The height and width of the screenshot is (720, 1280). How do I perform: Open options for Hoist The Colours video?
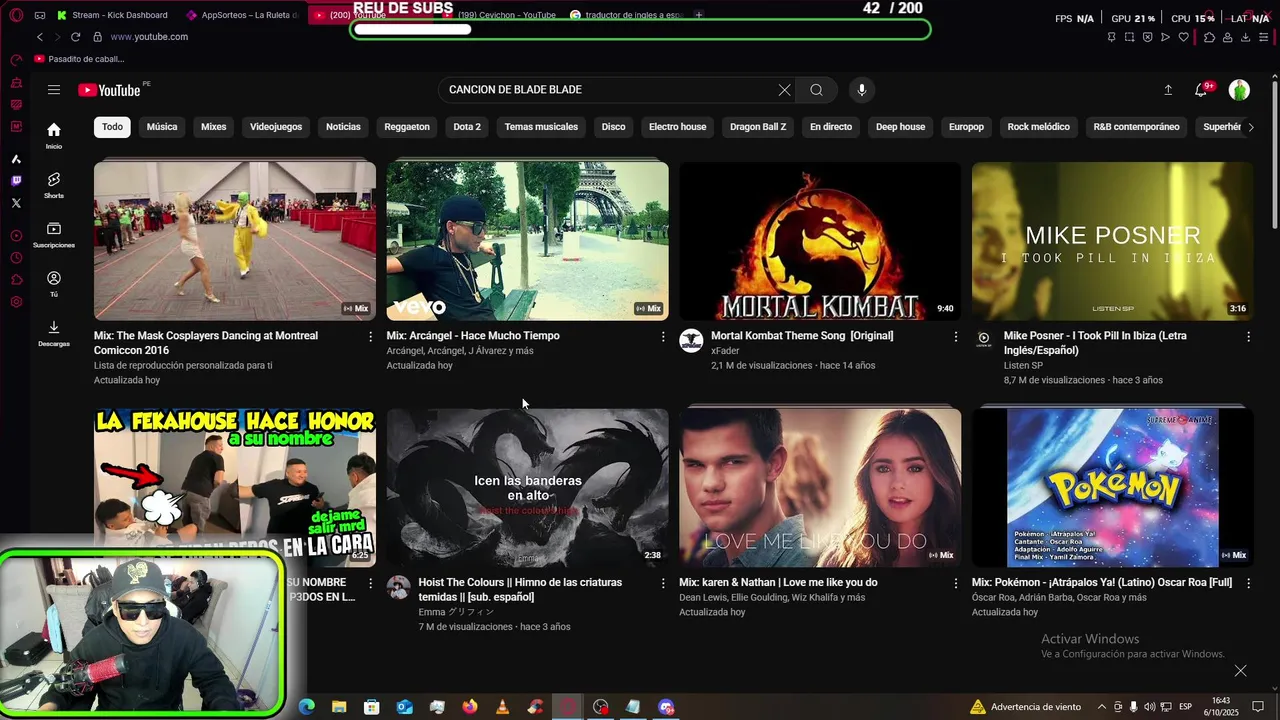tap(663, 583)
